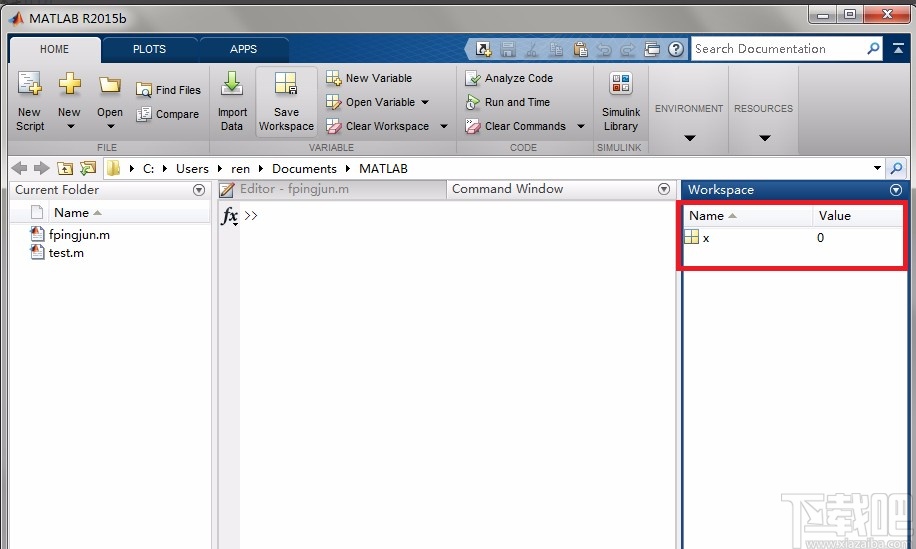Click the Switch Windows icon
This screenshot has height=549, width=916.
652,49
